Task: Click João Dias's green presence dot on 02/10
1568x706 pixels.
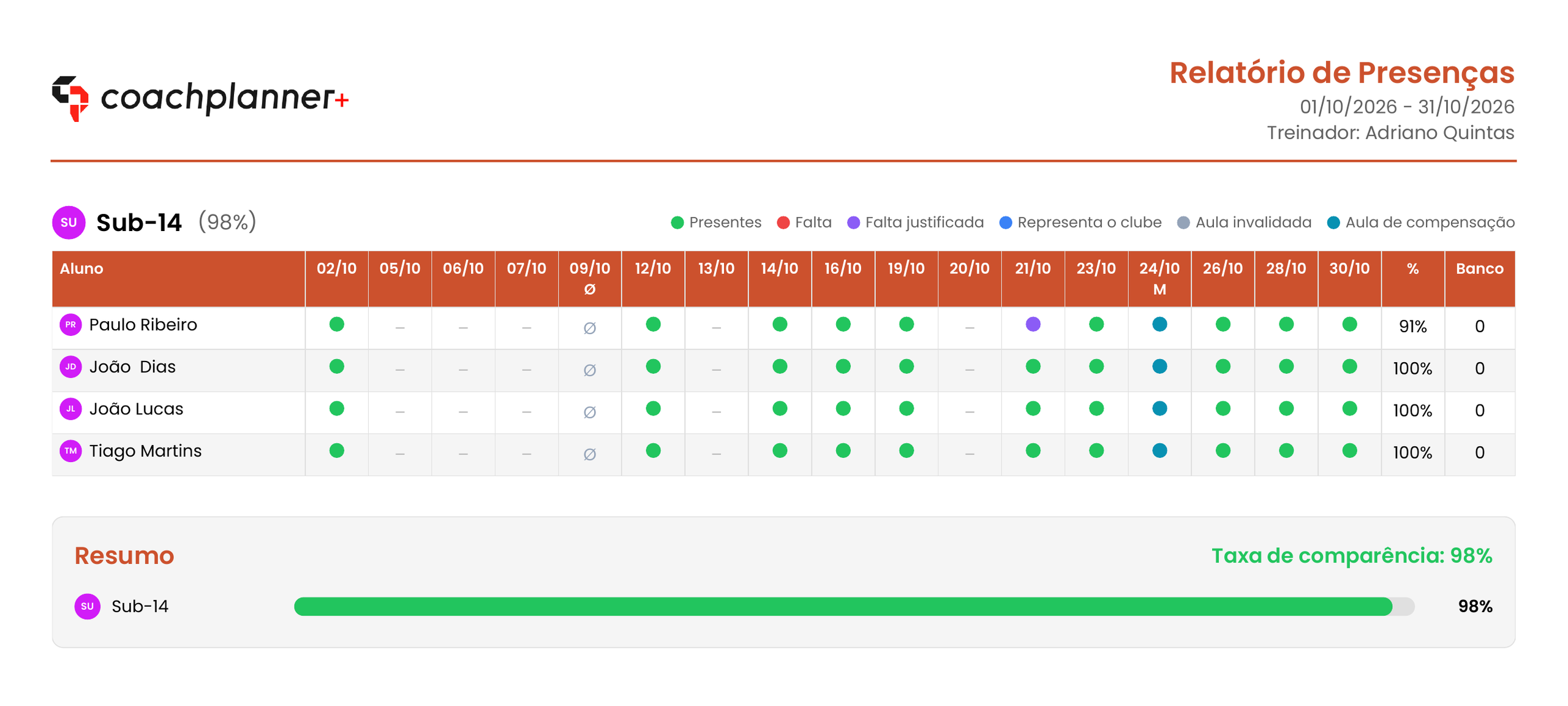Action: [336, 366]
